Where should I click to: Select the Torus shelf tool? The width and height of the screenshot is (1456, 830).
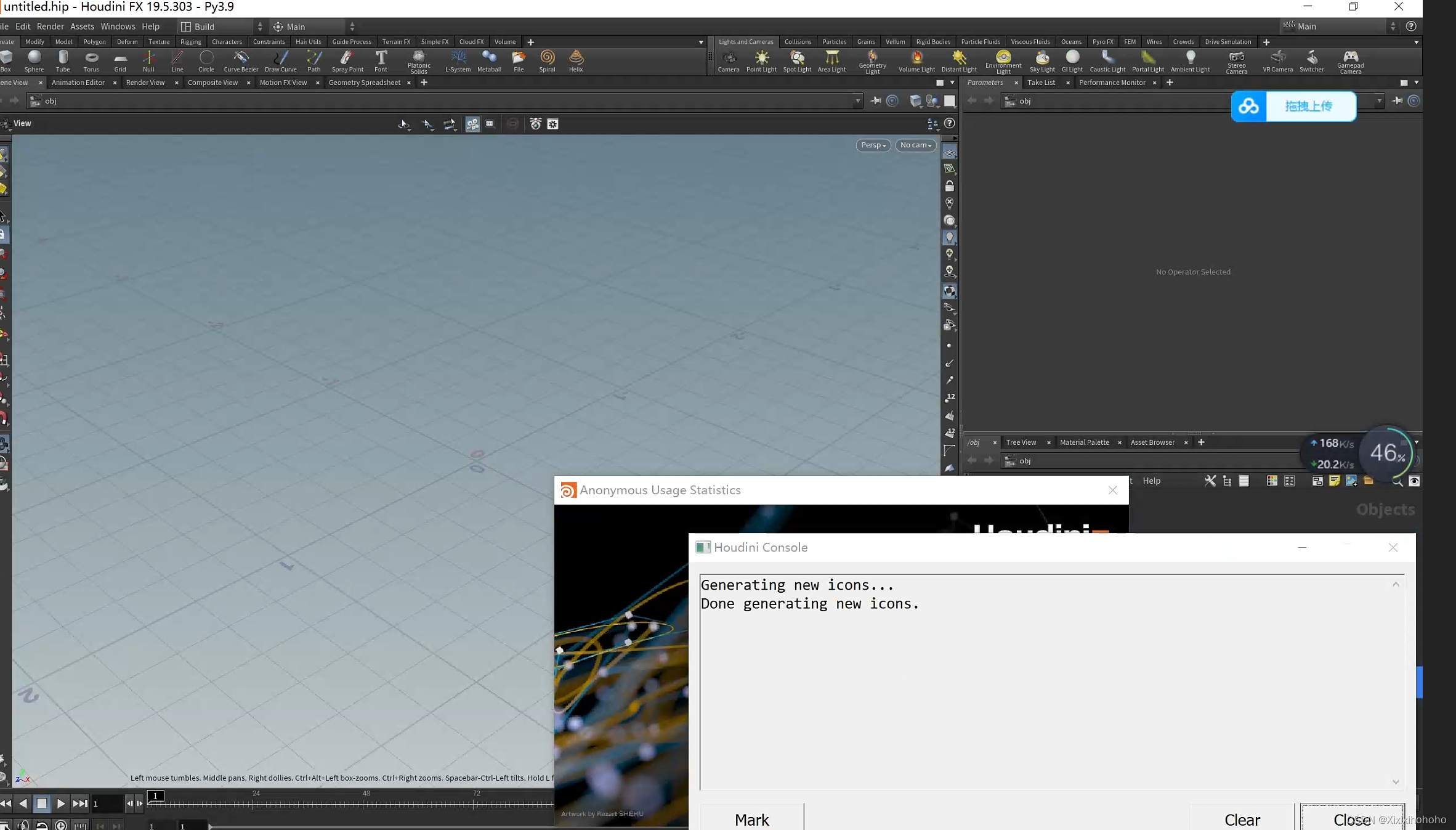point(91,61)
